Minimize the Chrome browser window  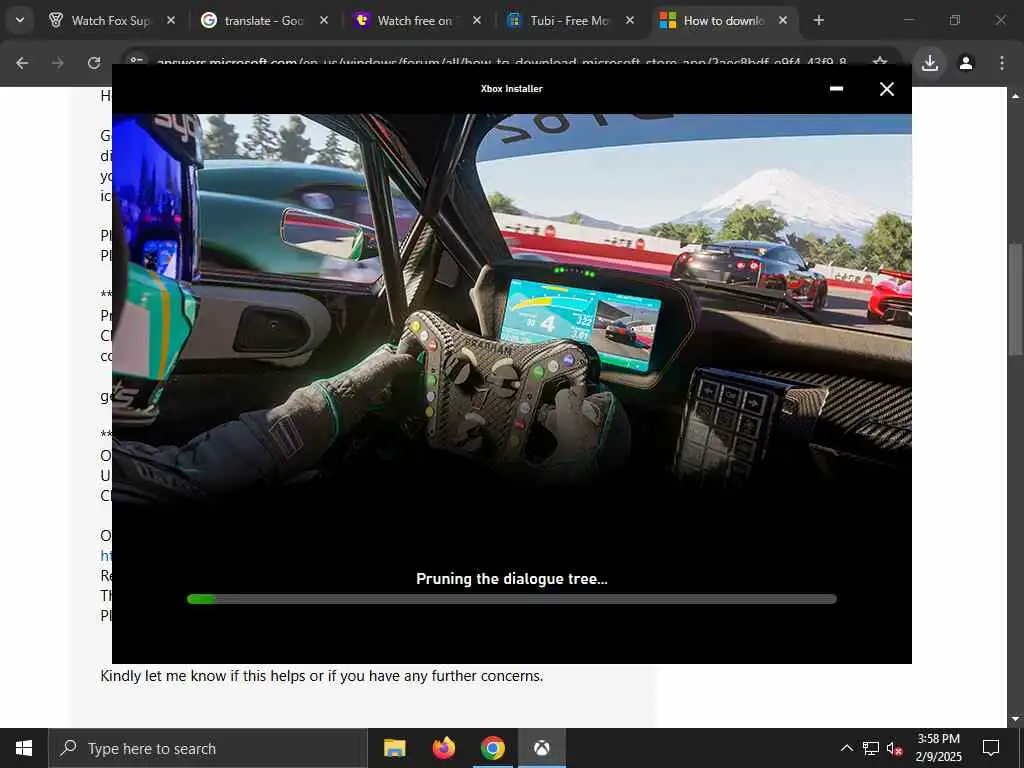(x=909, y=20)
